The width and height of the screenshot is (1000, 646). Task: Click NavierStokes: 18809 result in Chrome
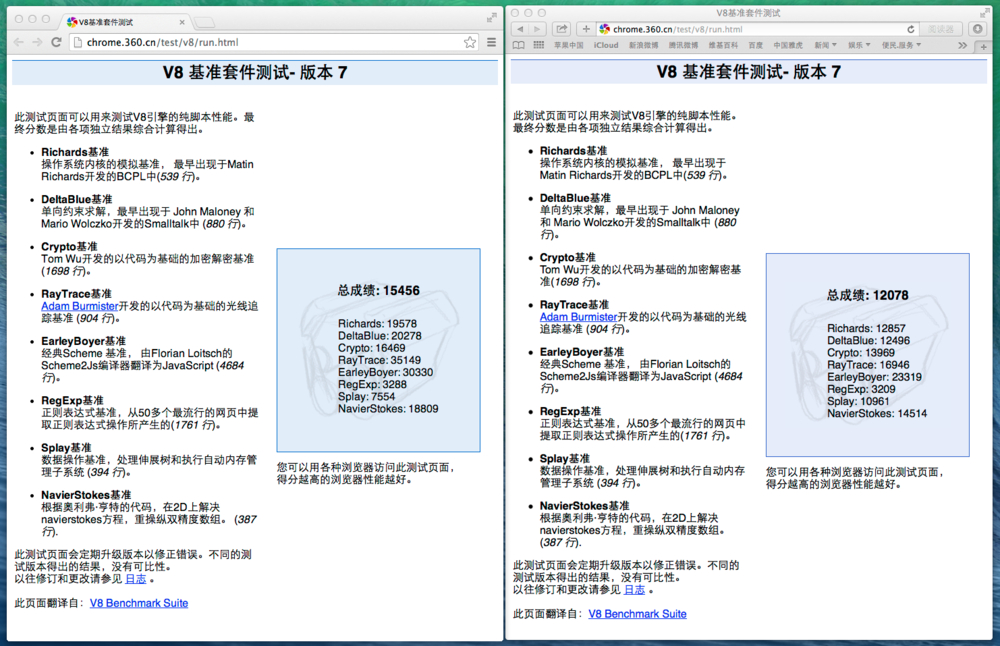pos(388,409)
